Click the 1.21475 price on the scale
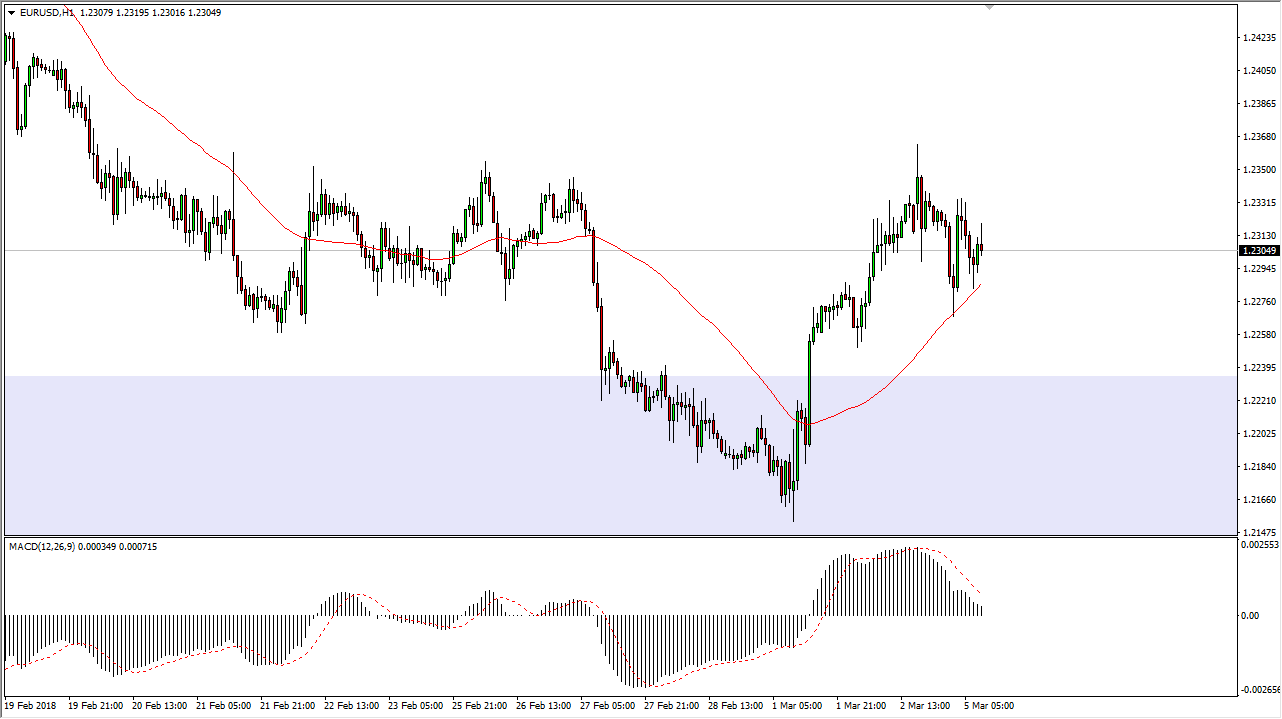Screen dimensions: 1282x719 click(x=1258, y=532)
